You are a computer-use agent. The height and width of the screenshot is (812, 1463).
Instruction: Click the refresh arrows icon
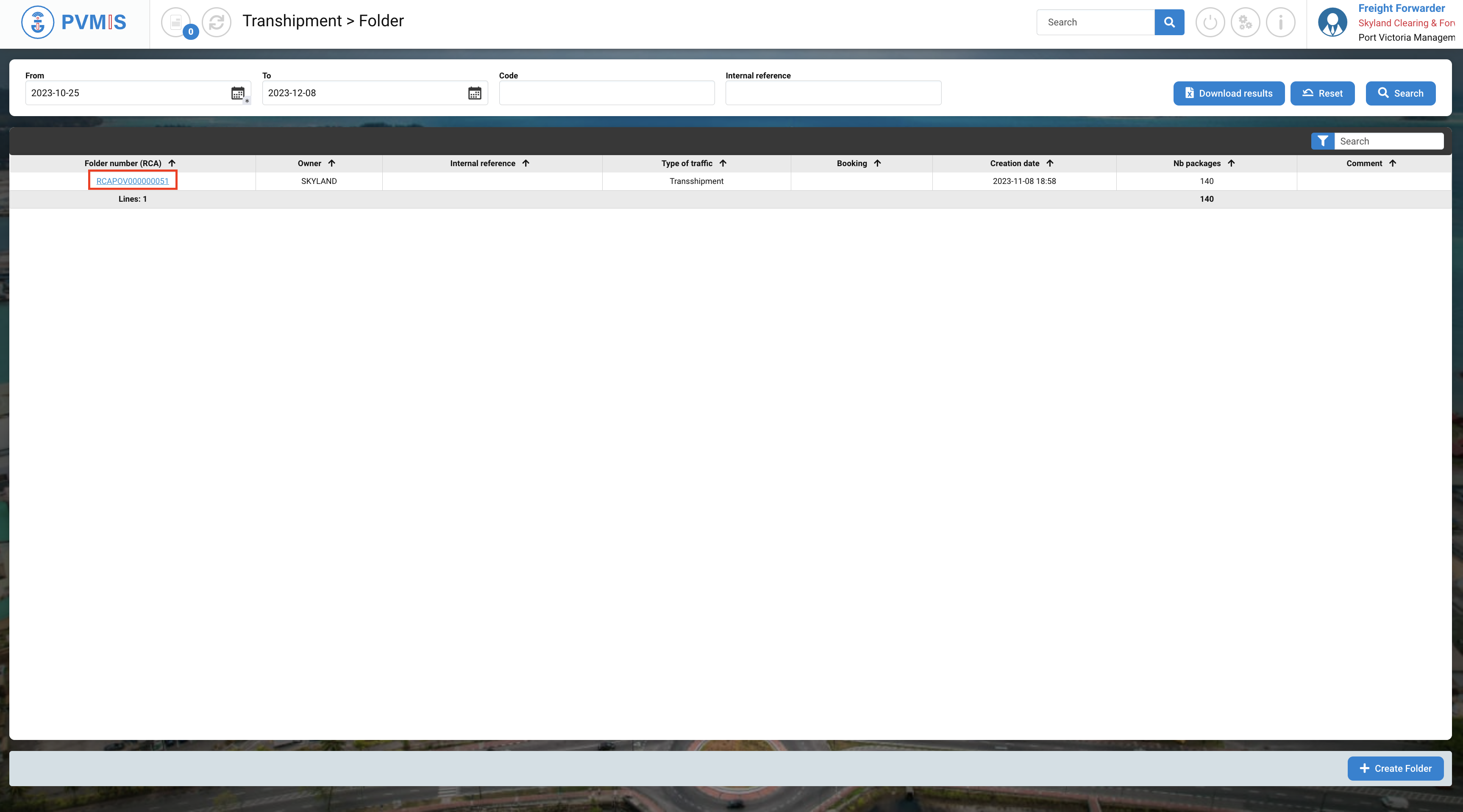pos(217,23)
